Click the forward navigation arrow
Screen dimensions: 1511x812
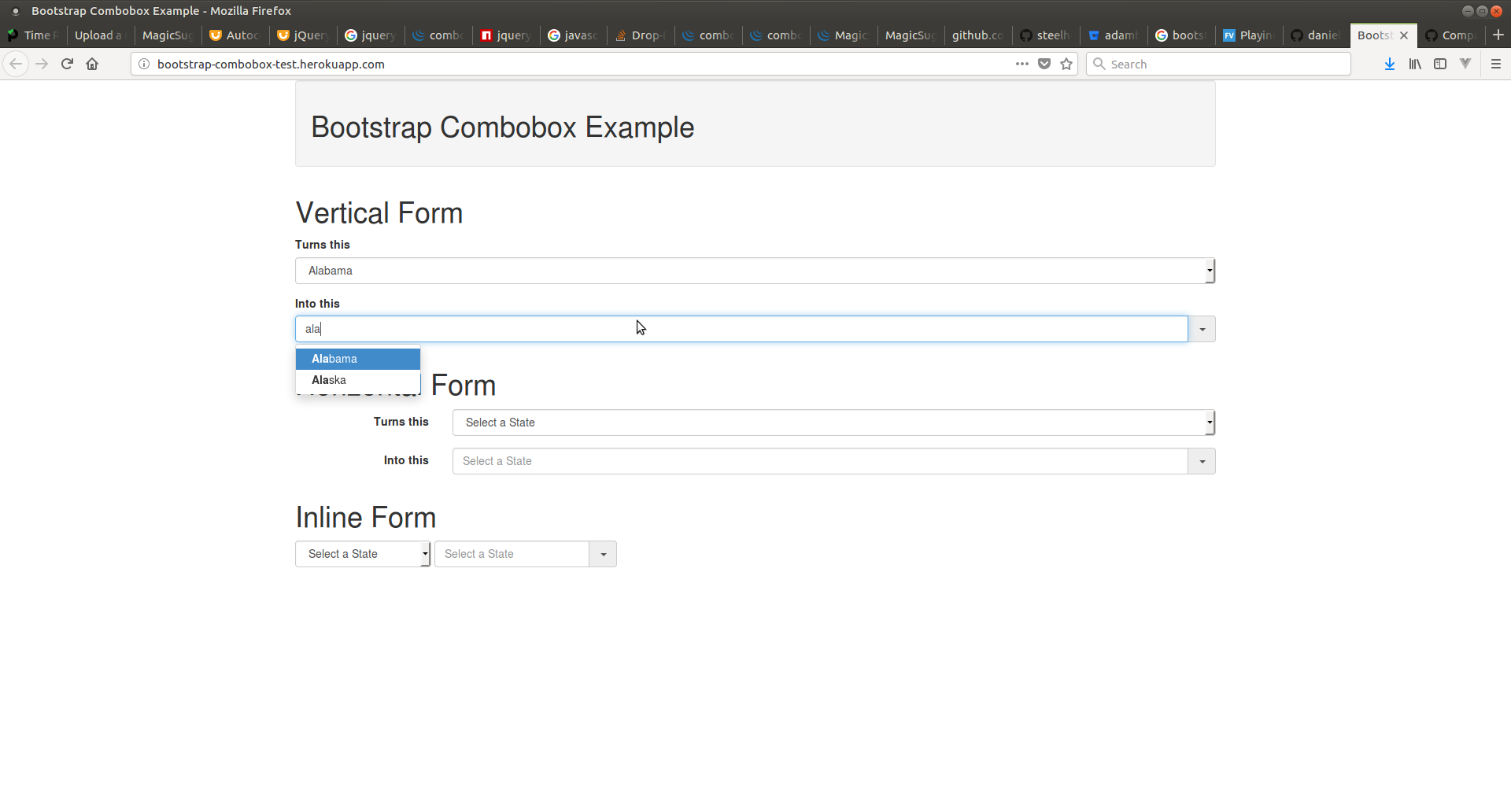click(42, 64)
